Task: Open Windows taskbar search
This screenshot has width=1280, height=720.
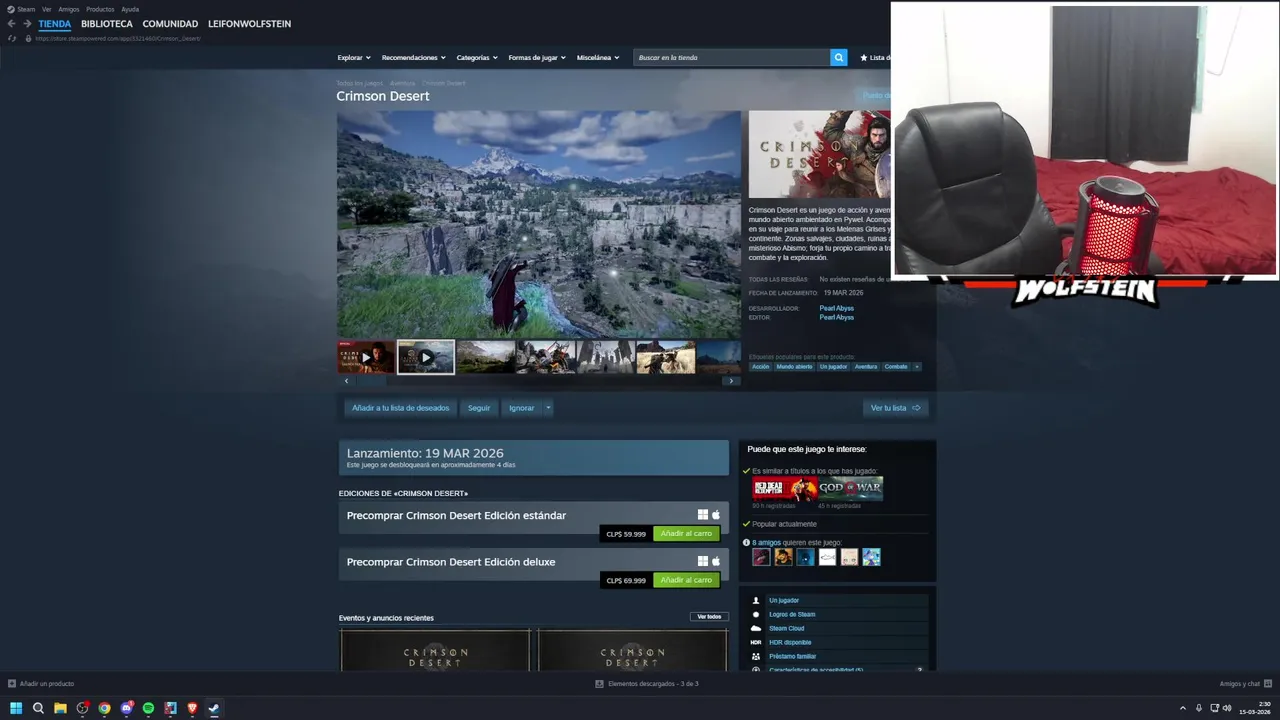Action: [38, 708]
